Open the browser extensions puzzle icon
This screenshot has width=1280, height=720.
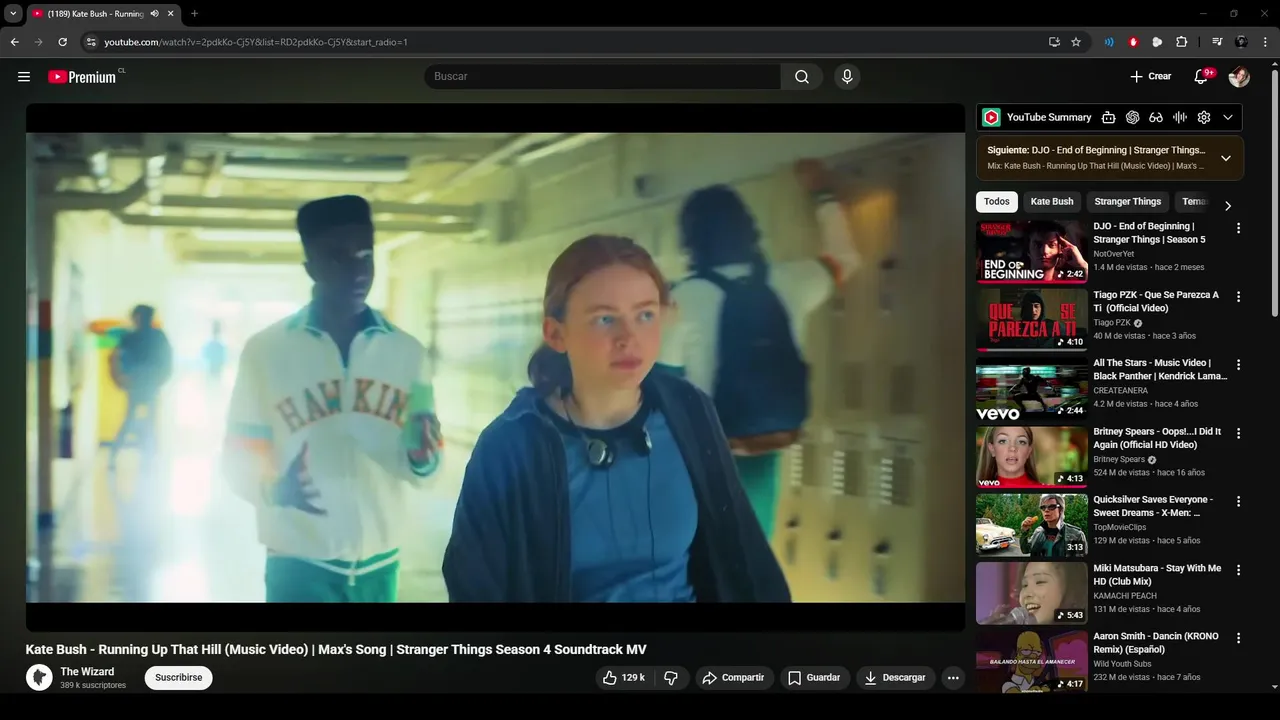pos(1181,42)
